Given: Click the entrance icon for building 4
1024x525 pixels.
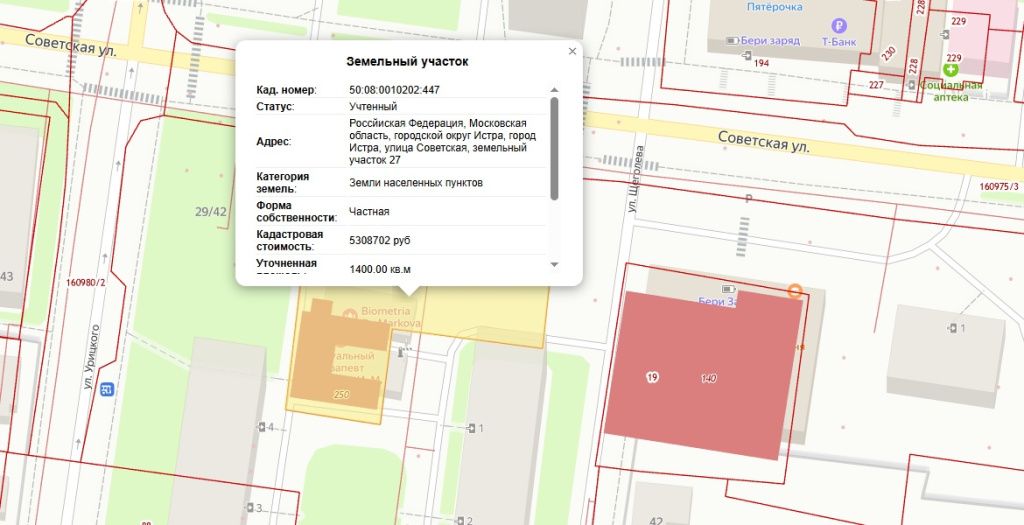Looking at the screenshot, I should point(260,428).
